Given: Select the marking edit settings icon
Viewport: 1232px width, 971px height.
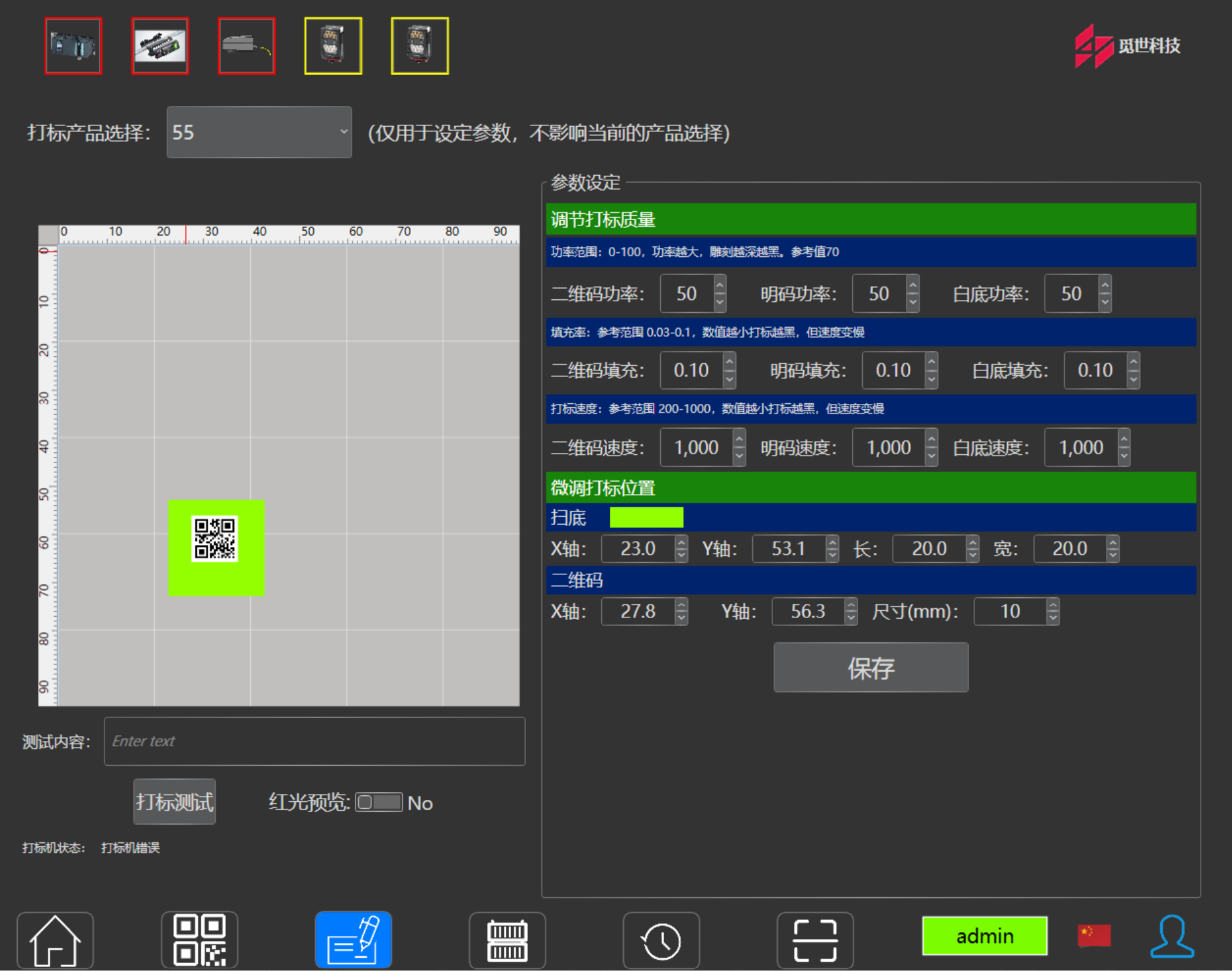Looking at the screenshot, I should [x=353, y=940].
